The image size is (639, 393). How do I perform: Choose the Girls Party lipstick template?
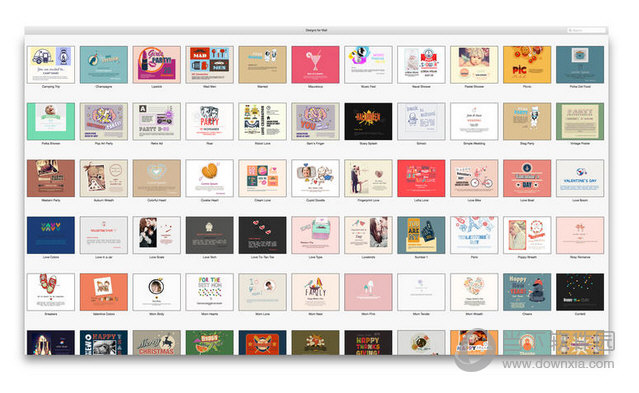point(156,65)
